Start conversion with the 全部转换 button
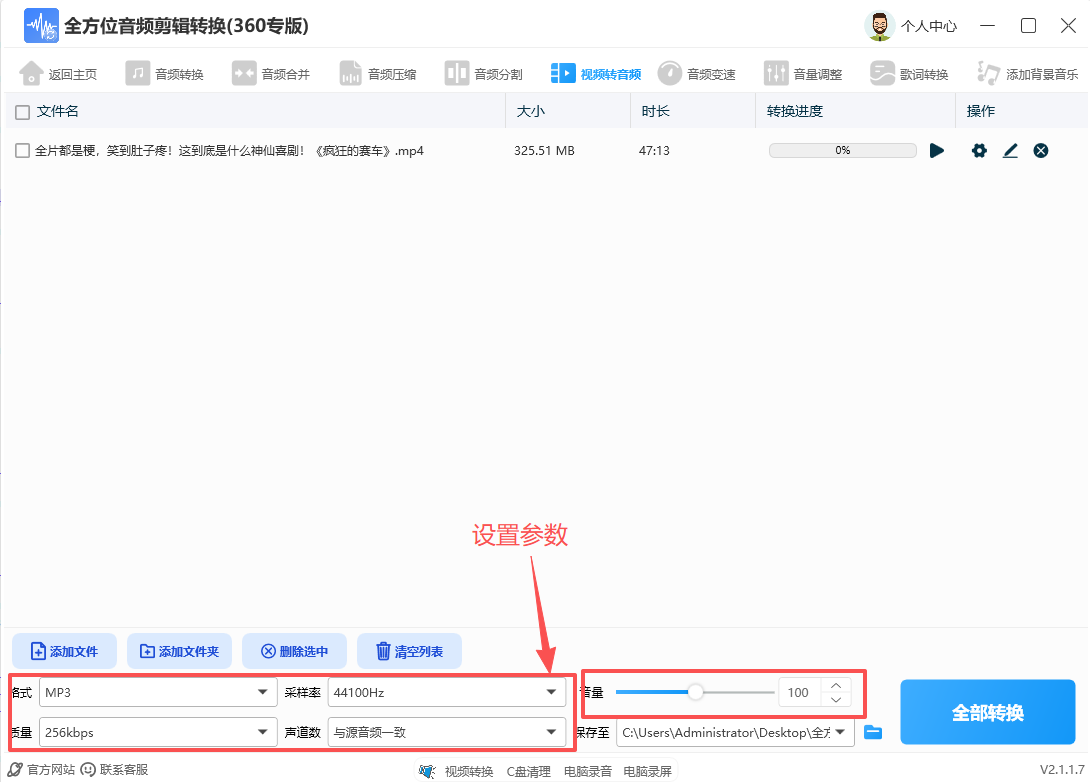Screen dimensions: 1090x782 [x=987, y=712]
